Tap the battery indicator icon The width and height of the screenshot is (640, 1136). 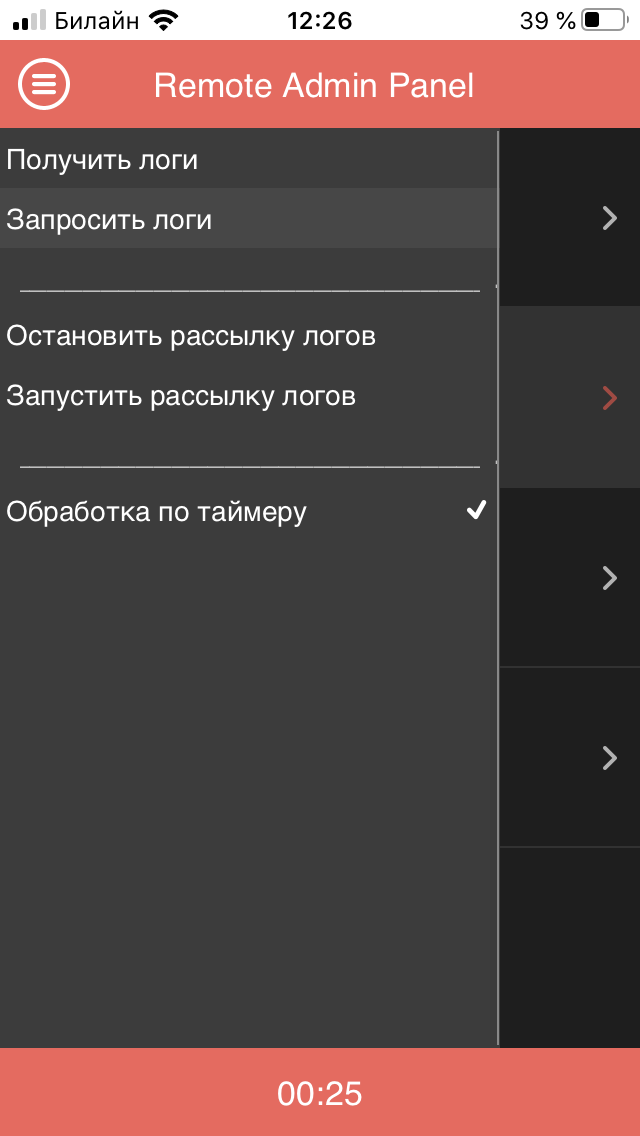(605, 20)
